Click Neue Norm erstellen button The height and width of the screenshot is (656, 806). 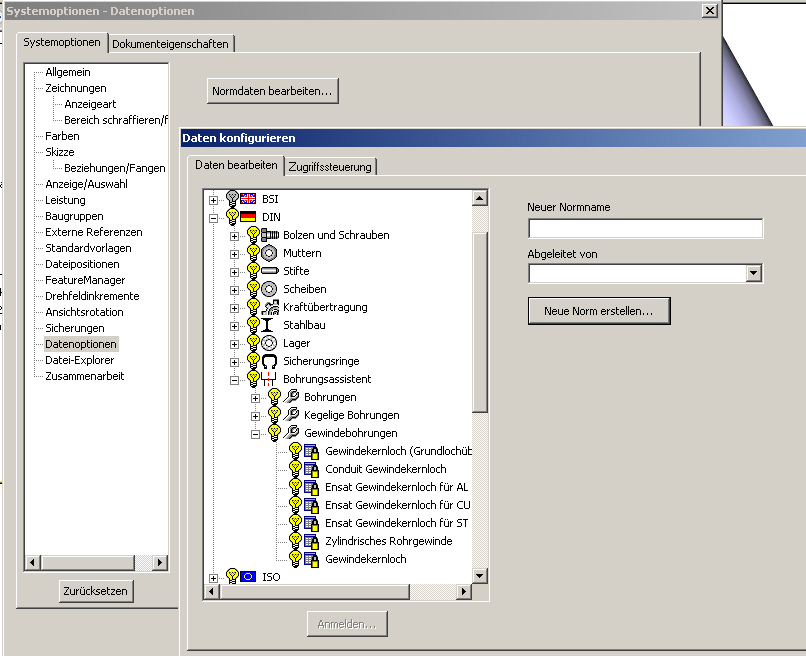(x=599, y=311)
